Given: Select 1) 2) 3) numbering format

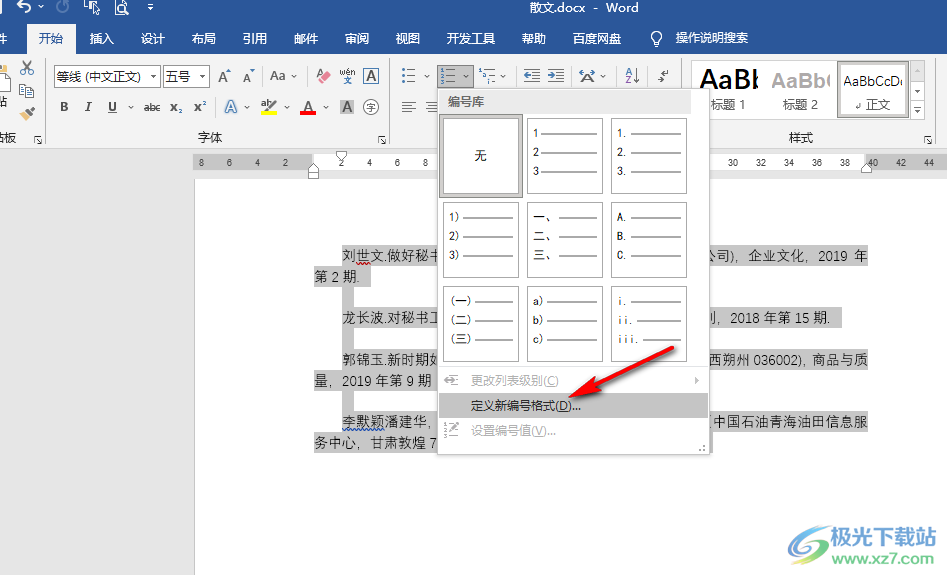Looking at the screenshot, I should (481, 240).
